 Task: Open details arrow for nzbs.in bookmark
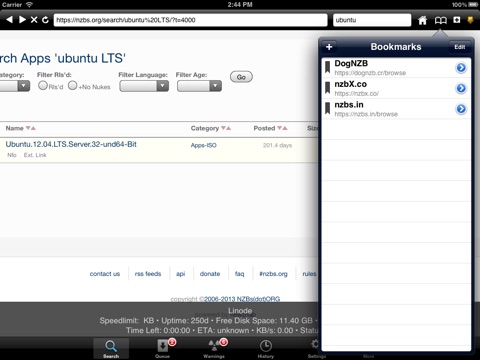point(461,109)
